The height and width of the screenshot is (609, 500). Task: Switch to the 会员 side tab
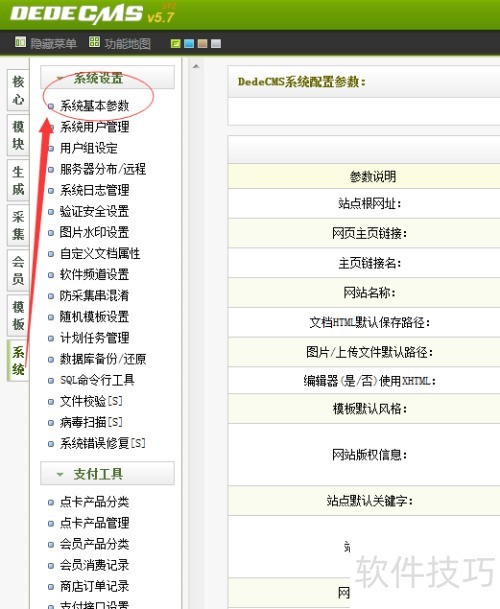click(x=18, y=270)
